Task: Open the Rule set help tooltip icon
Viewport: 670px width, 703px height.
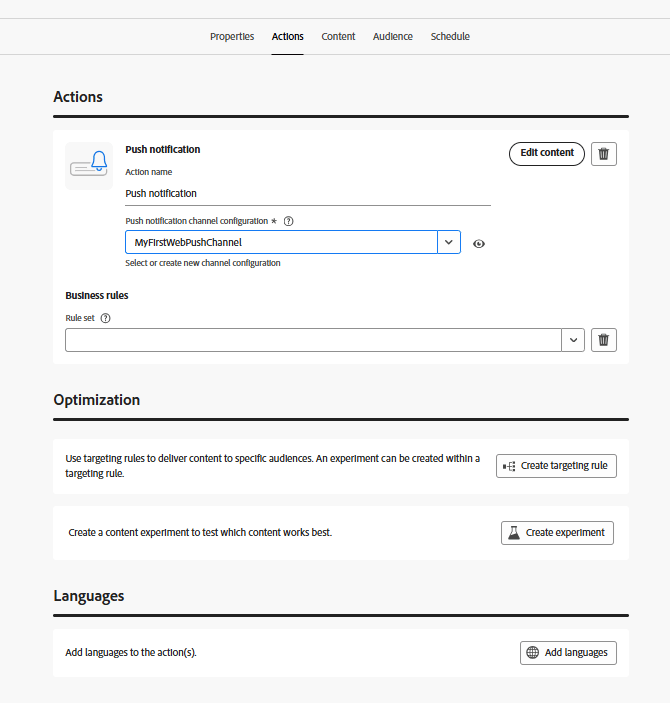Action: (x=105, y=318)
